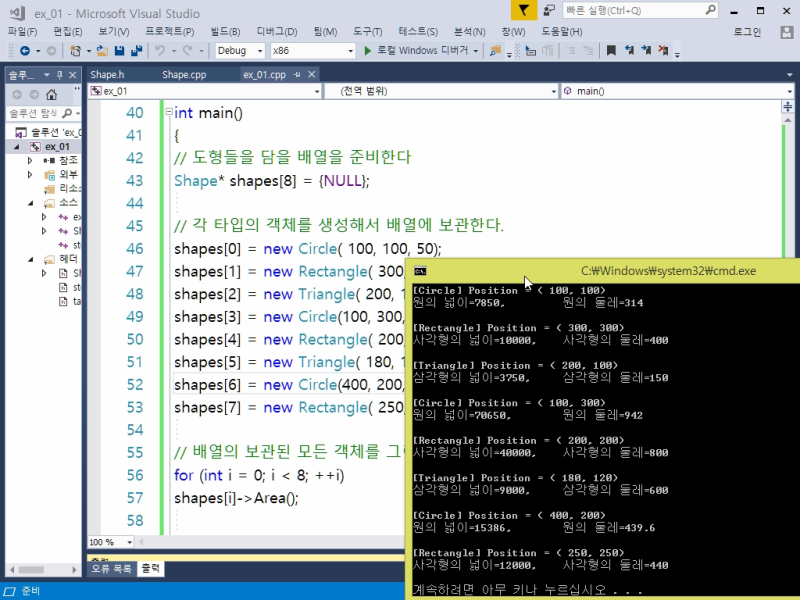This screenshot has width=800, height=600.
Task: Open the document tab list dropdown
Action: (790, 75)
